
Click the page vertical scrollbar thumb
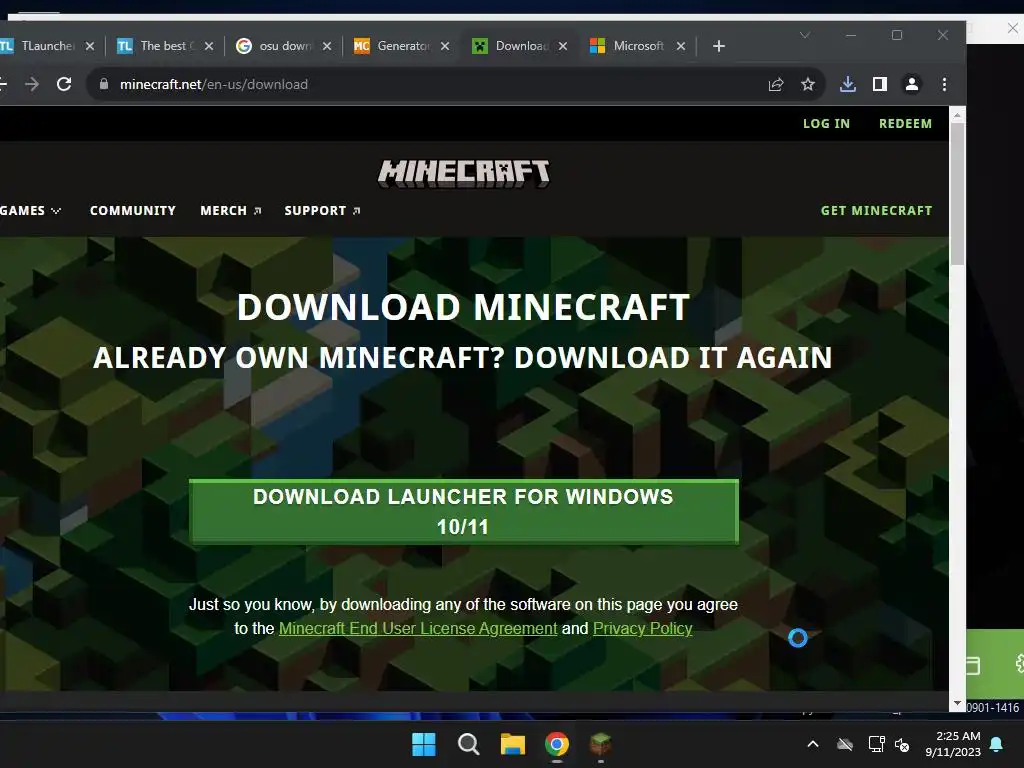coord(957,193)
